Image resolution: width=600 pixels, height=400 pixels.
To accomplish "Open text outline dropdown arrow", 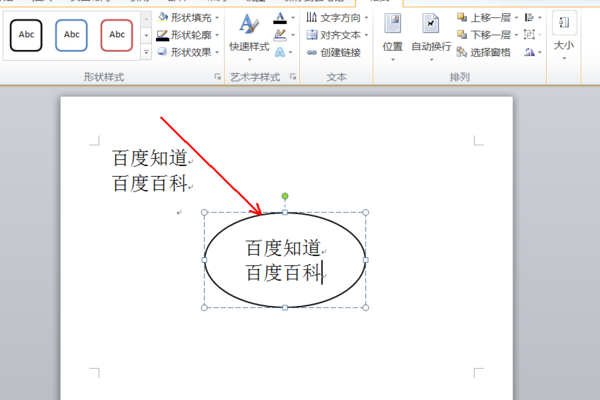I will pyautogui.click(x=293, y=35).
